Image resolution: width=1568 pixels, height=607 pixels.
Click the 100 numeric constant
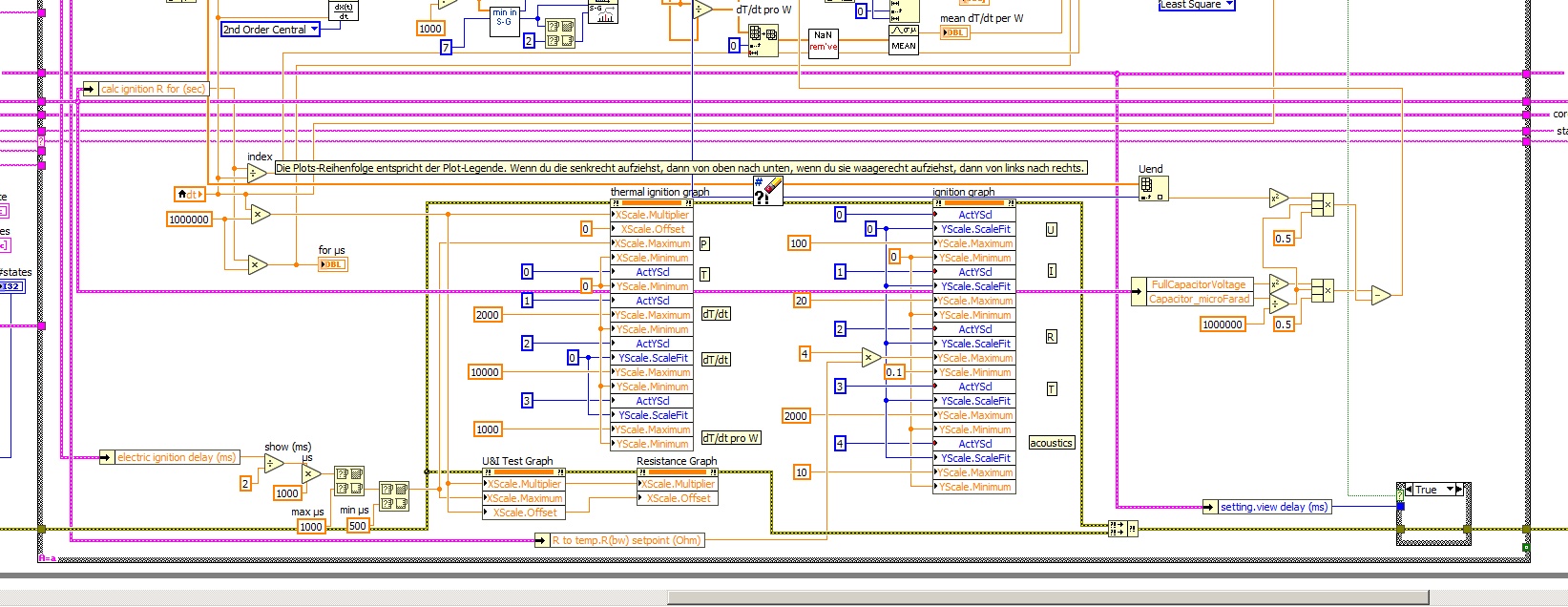(x=799, y=243)
